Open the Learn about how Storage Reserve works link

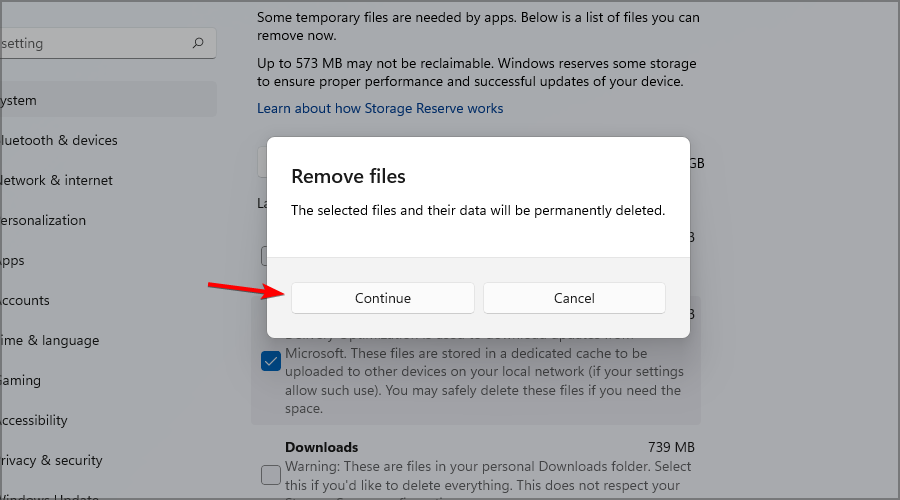click(380, 108)
